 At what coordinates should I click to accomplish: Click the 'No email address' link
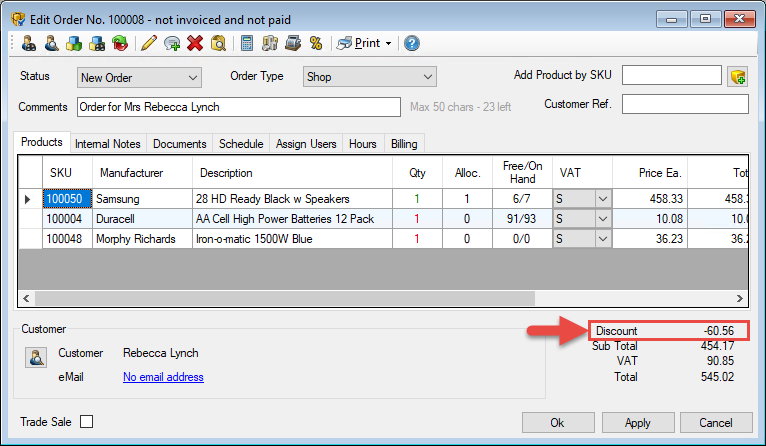pos(163,377)
